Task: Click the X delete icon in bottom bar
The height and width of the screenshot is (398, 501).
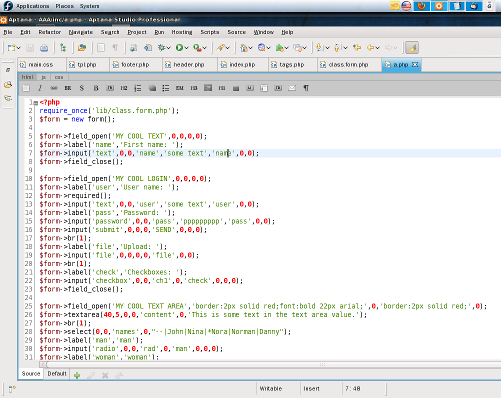Action: point(105,375)
